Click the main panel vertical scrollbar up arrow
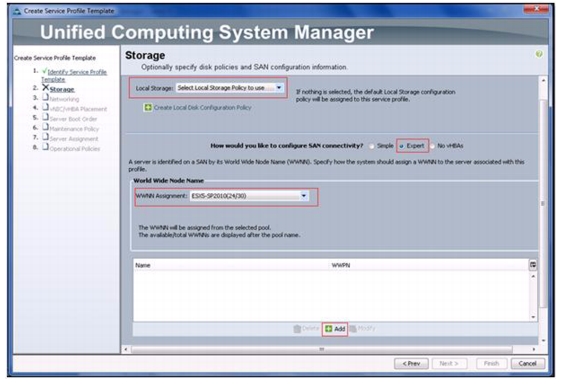Viewport: 576px width, 384px height. [x=544, y=80]
